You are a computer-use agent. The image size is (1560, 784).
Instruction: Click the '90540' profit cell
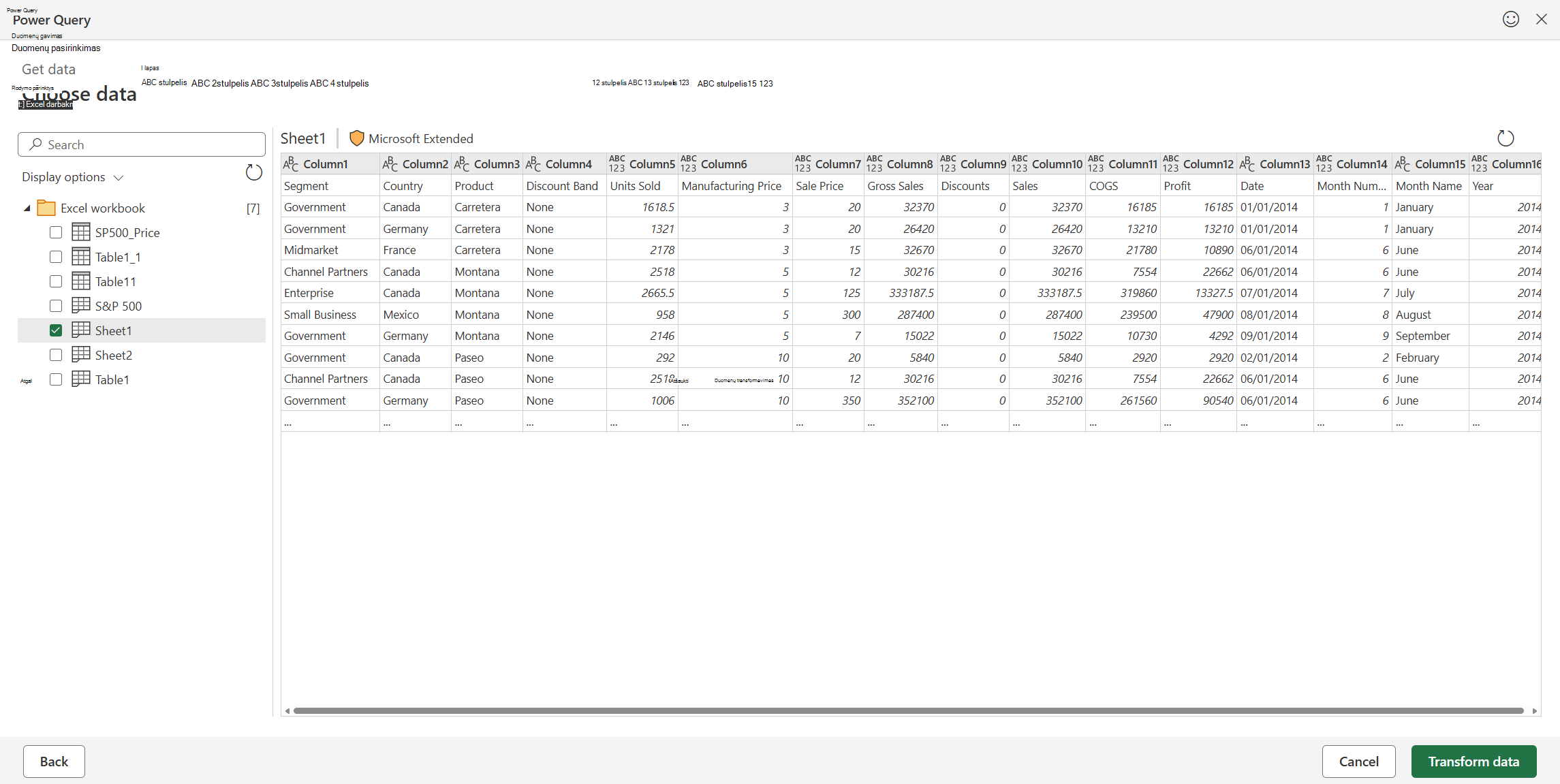coord(1198,401)
